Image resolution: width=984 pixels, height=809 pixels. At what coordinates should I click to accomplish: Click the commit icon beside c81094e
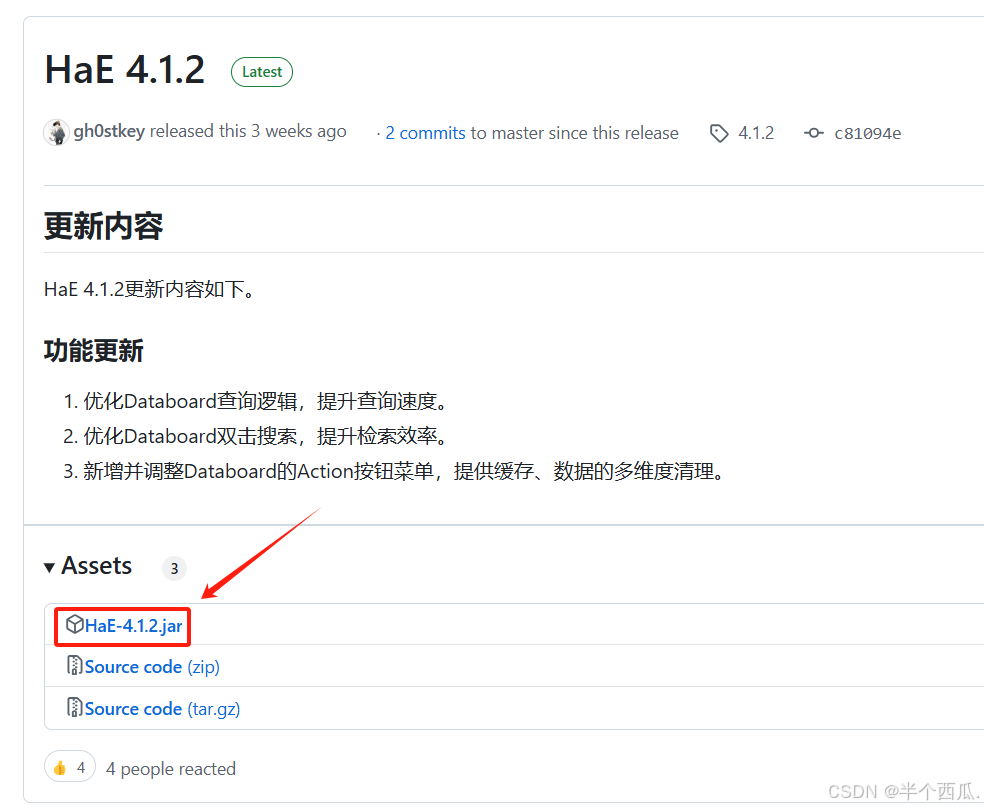click(x=813, y=133)
